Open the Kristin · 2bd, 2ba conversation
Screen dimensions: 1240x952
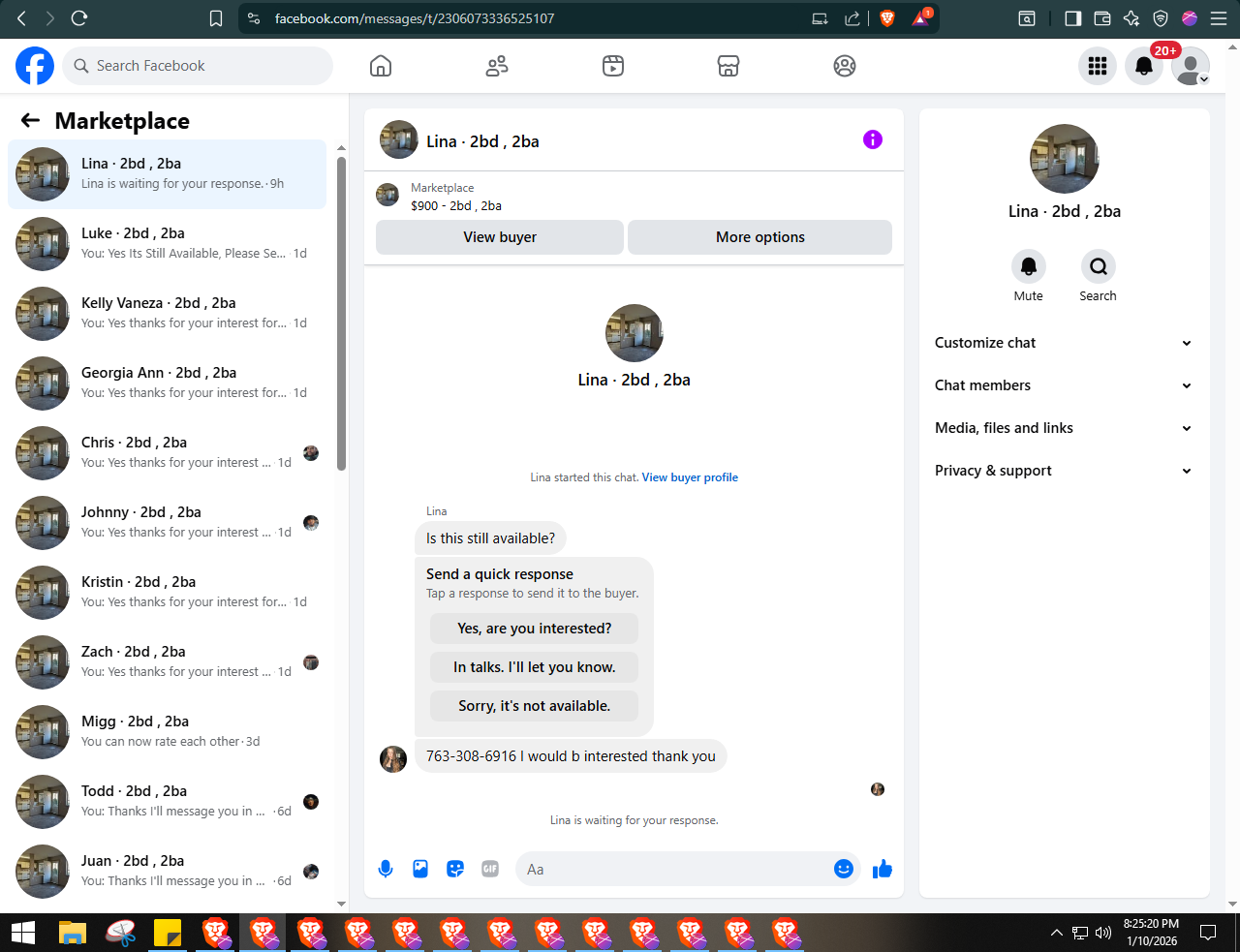168,593
